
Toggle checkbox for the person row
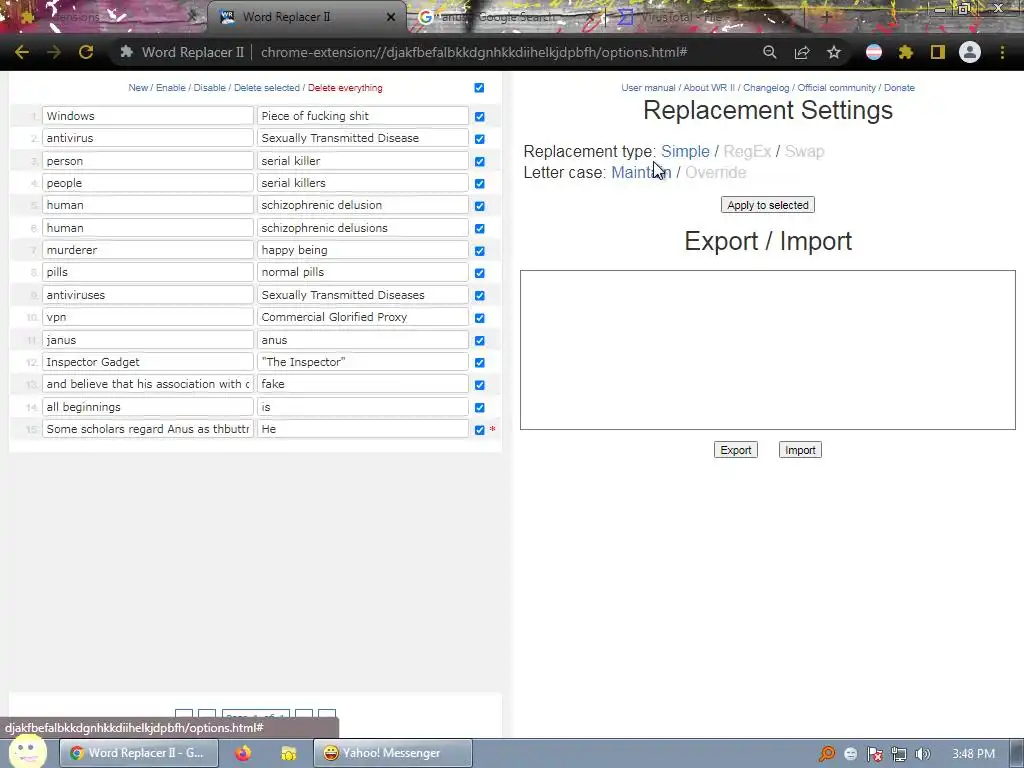[479, 161]
